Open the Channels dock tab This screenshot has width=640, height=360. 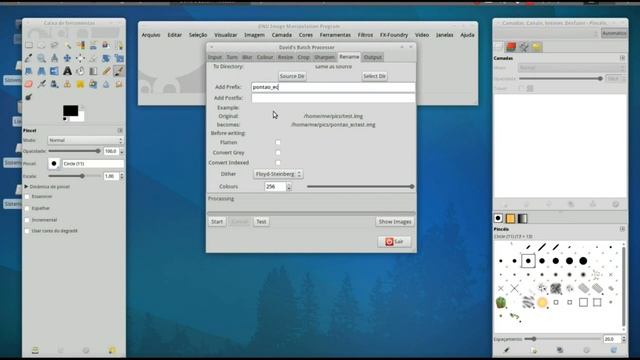pos(511,47)
